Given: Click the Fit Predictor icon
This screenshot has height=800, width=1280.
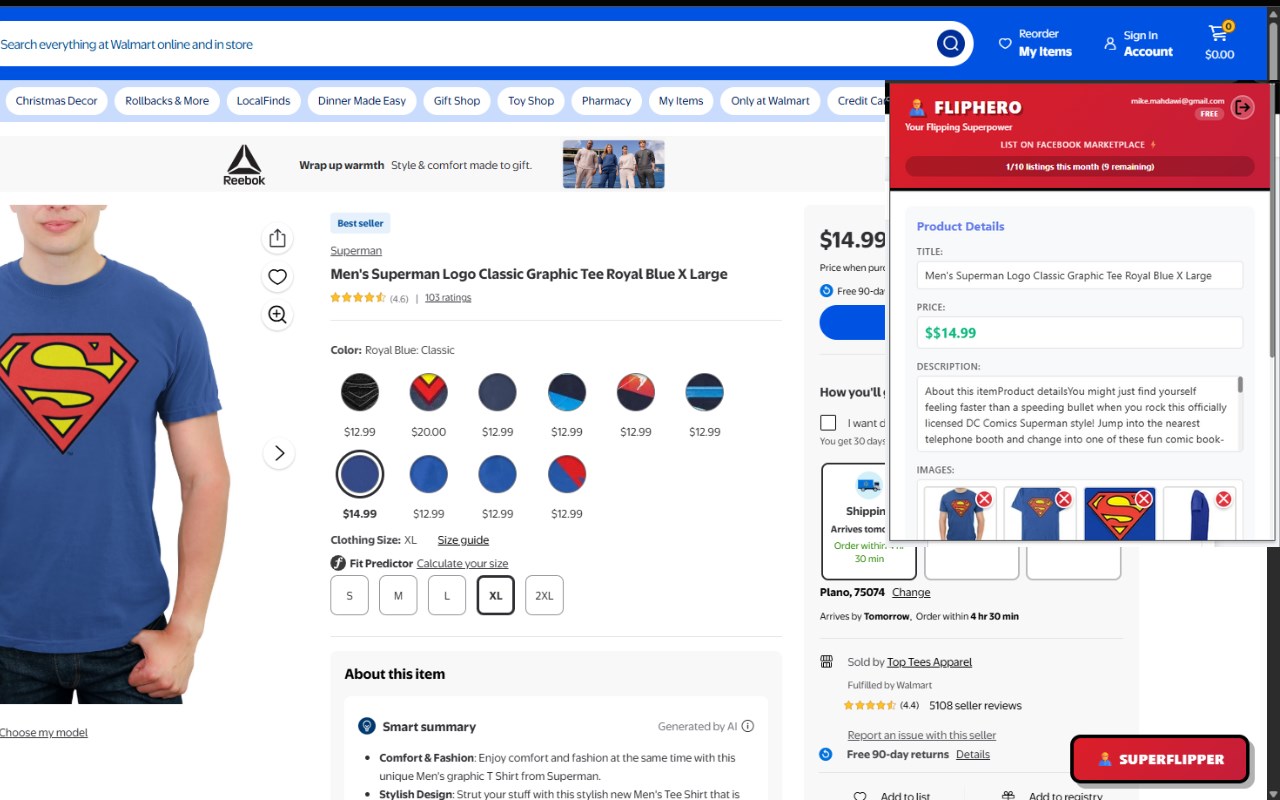Looking at the screenshot, I should (338, 563).
